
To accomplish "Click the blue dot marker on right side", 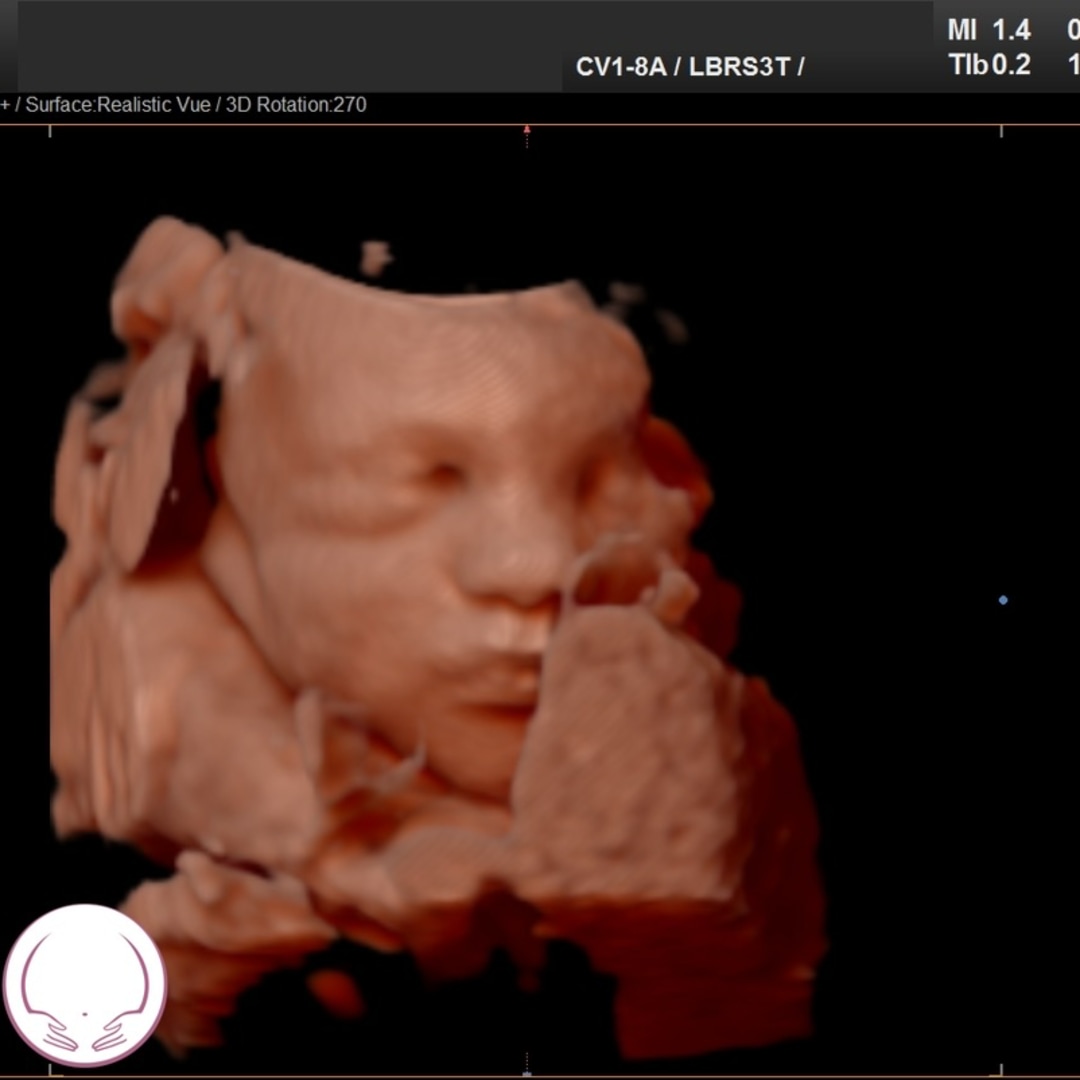I will tap(1003, 600).
